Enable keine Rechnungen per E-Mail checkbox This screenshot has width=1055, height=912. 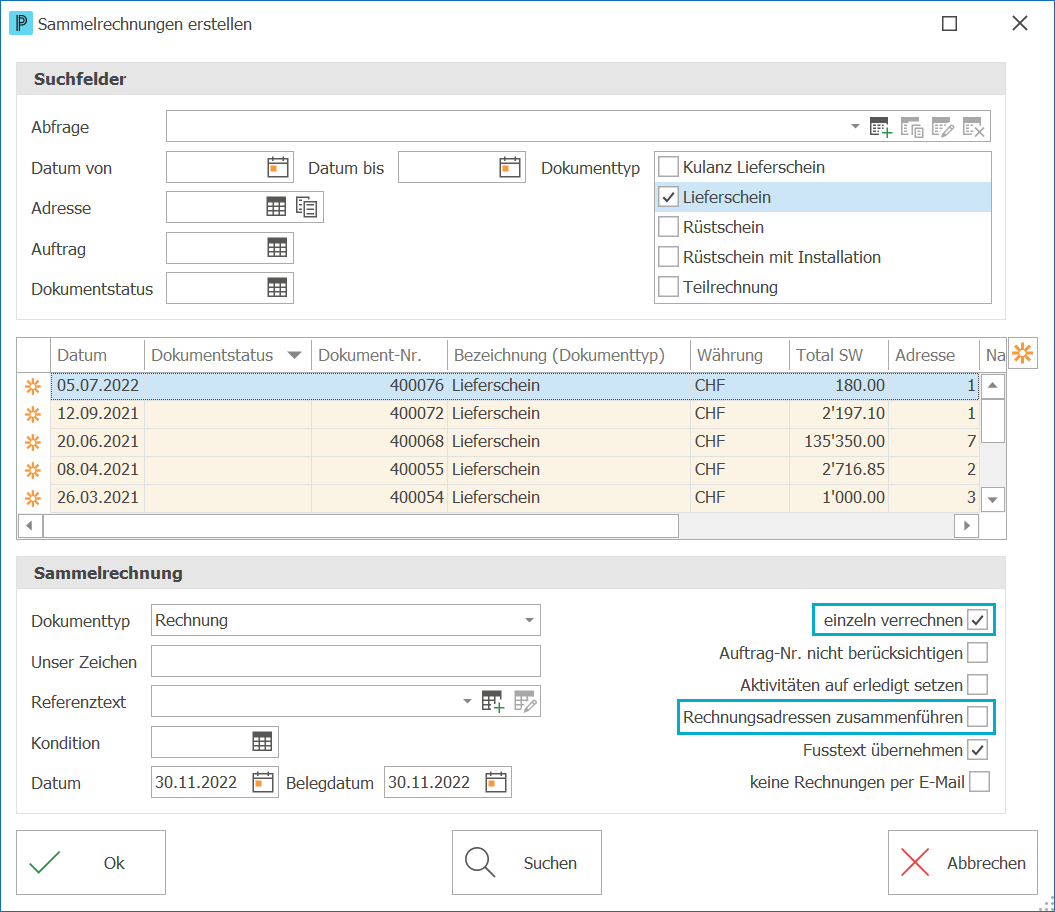[979, 781]
